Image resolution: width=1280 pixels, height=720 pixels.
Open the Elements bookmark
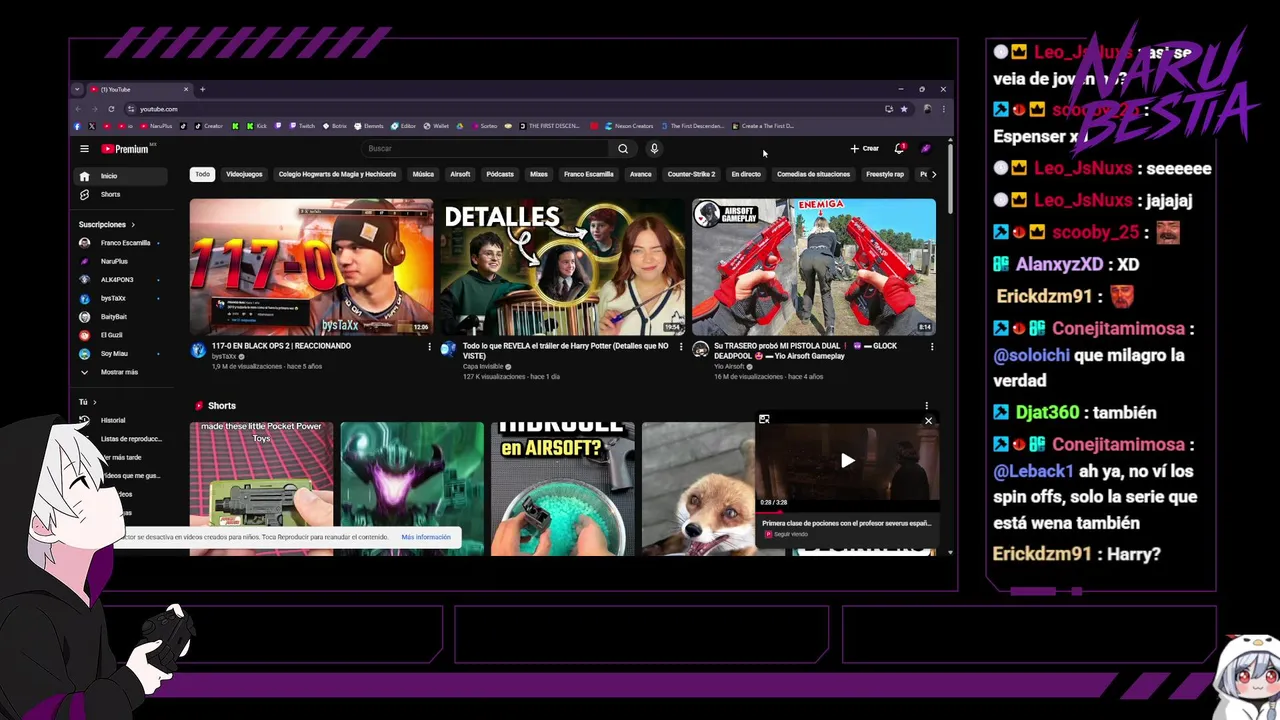click(369, 126)
